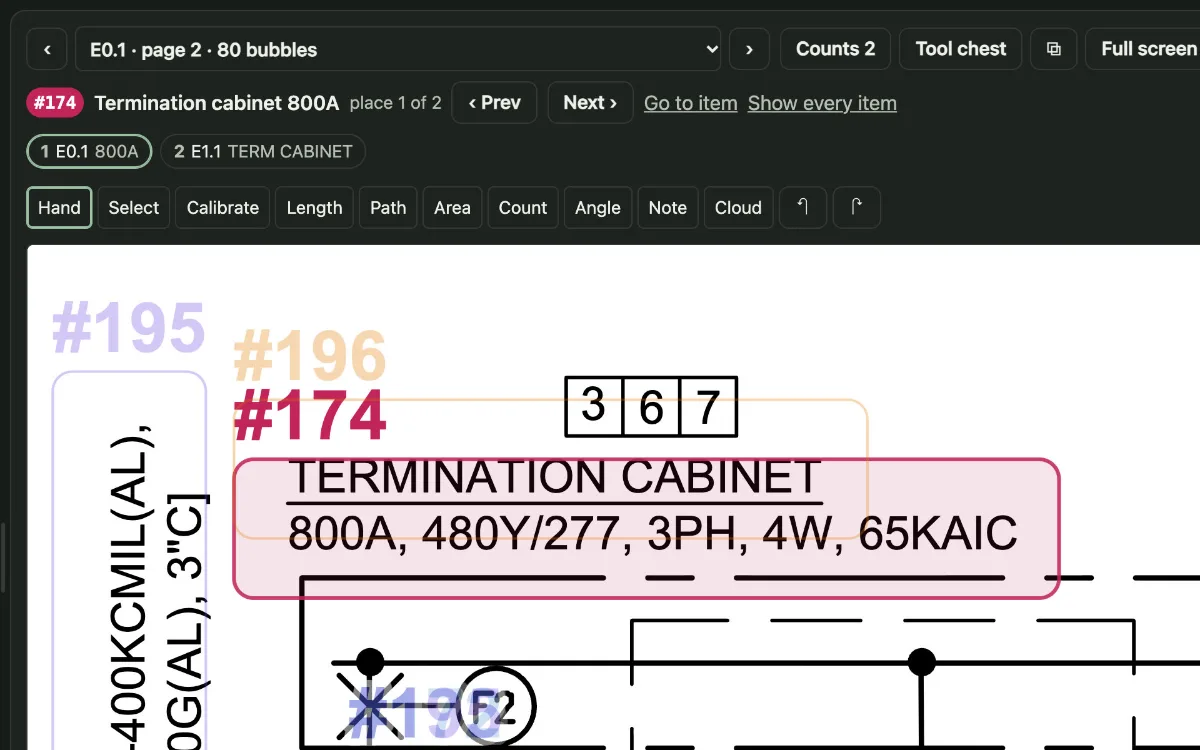The image size is (1200, 750).
Task: Click the "Termination cabinet 800A" title
Action: pos(217,103)
